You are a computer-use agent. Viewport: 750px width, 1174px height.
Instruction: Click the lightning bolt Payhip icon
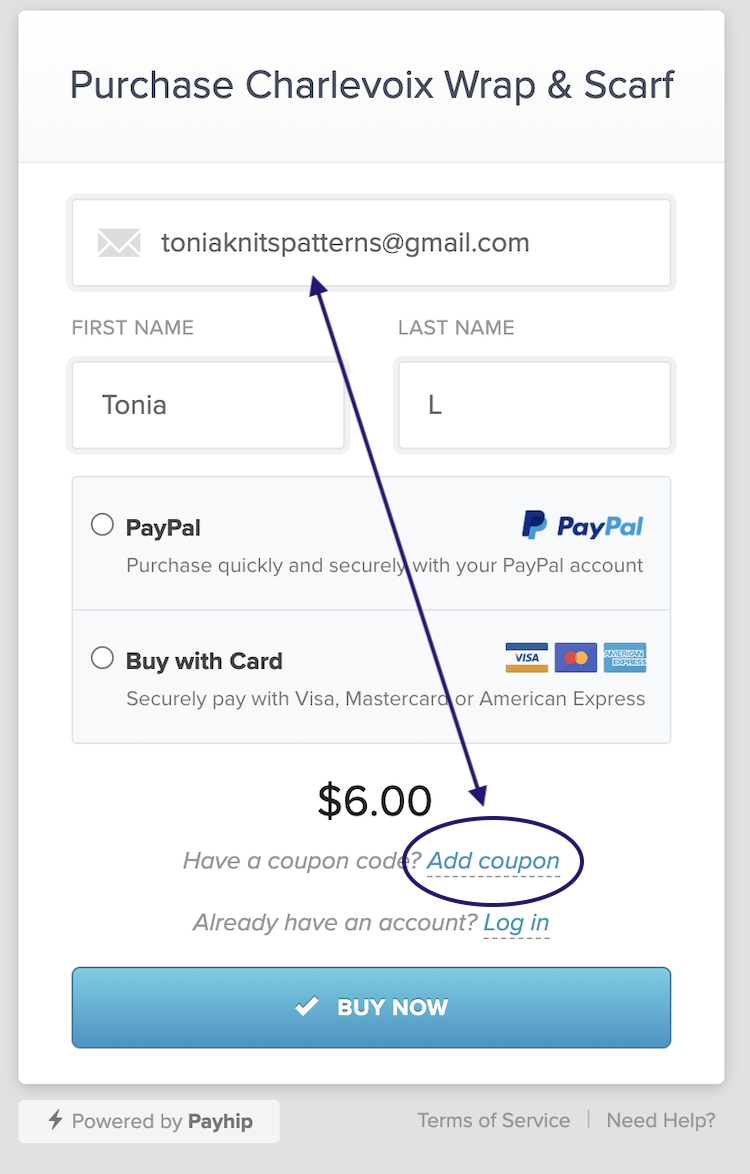pos(55,1120)
